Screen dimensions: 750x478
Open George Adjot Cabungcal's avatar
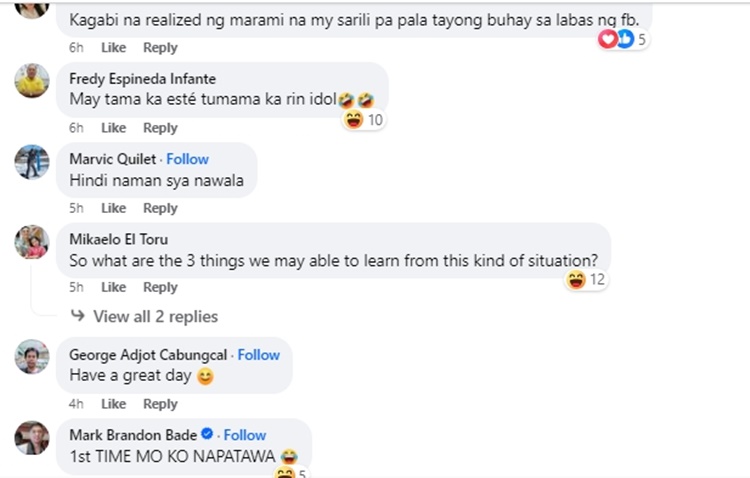(32, 357)
